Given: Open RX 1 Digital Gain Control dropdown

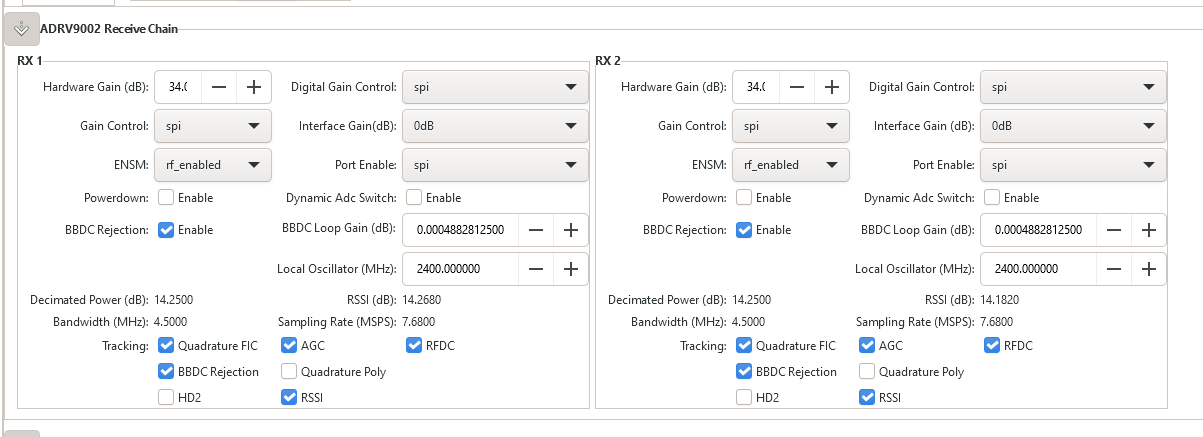Looking at the screenshot, I should [495, 87].
